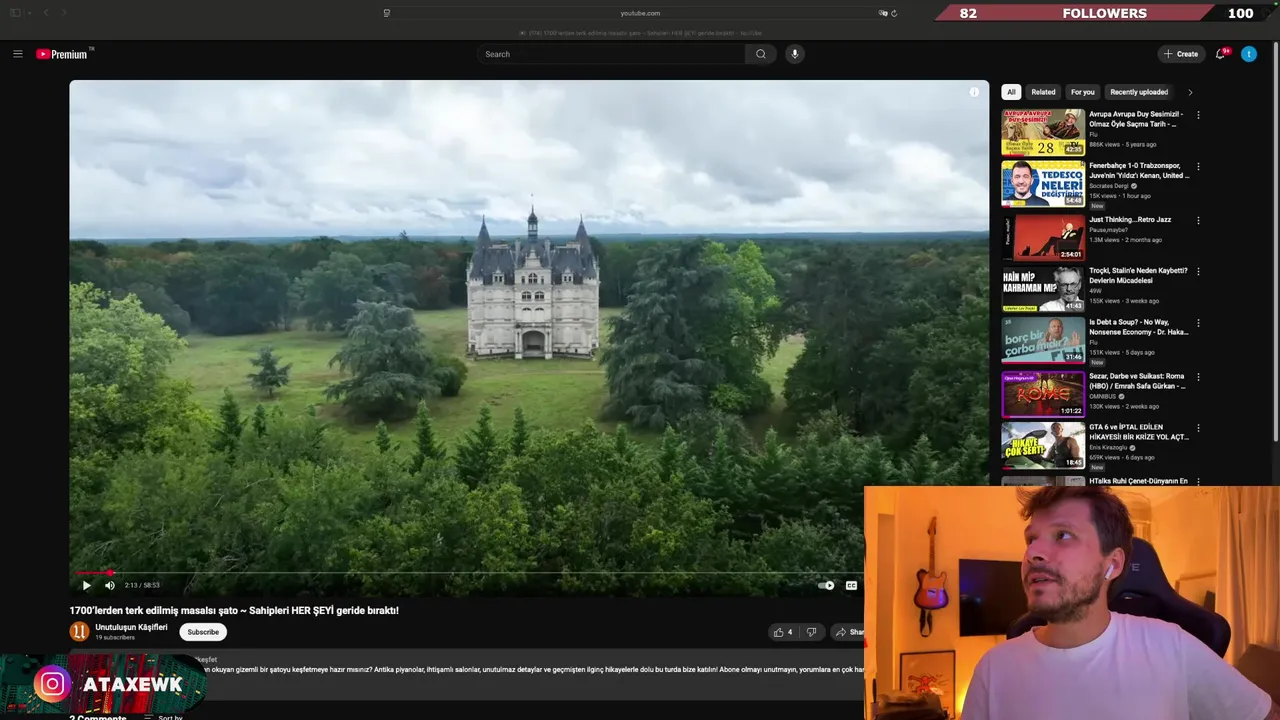1280x720 pixels.
Task: Open options for 'GTA 6 ve İPTAL EDİLEN' video
Action: click(x=1198, y=428)
